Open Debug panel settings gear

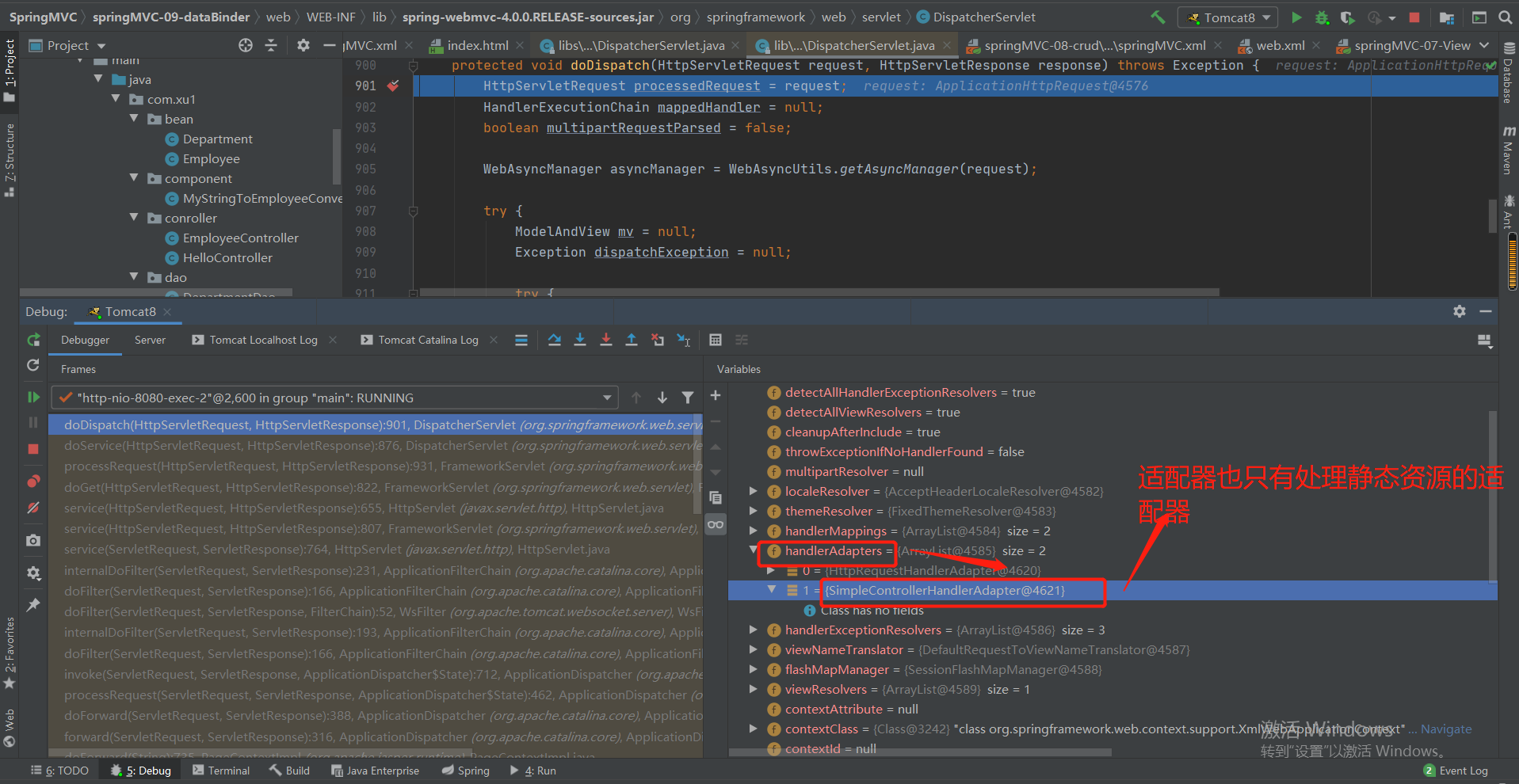point(1460,311)
